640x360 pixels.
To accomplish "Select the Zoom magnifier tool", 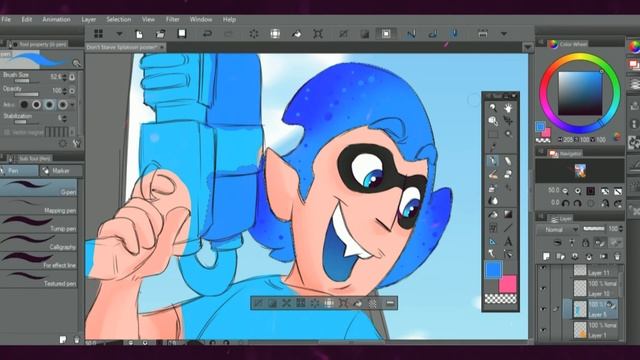I will [x=493, y=108].
